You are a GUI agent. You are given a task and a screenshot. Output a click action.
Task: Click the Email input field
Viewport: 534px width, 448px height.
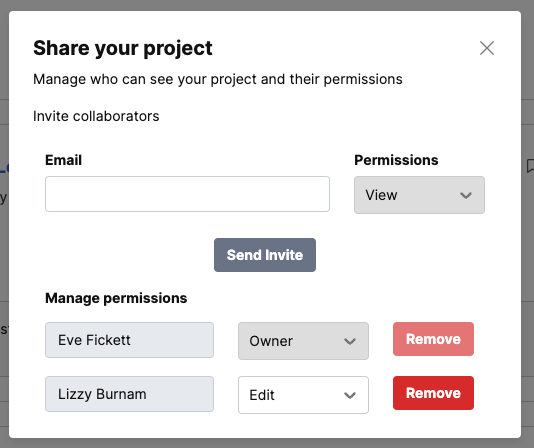pyautogui.click(x=187, y=194)
